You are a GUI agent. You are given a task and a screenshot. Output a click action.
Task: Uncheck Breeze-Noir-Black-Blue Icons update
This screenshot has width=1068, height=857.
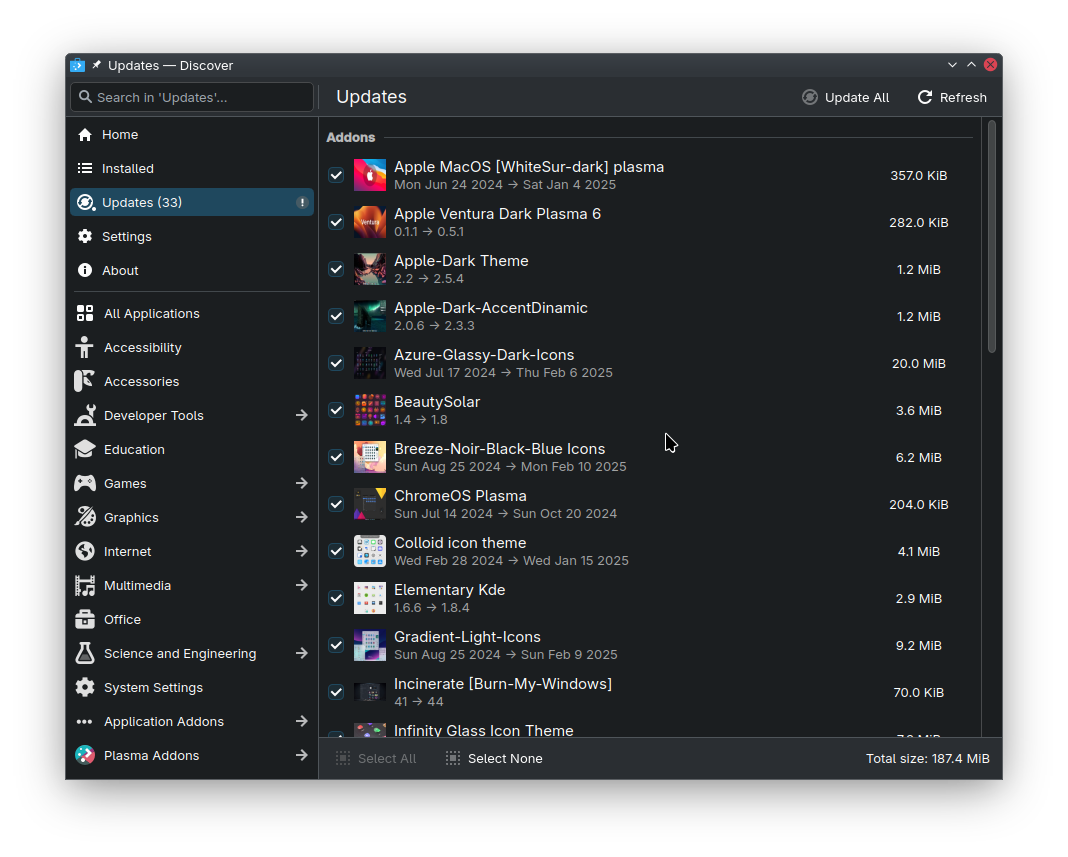[x=336, y=457]
